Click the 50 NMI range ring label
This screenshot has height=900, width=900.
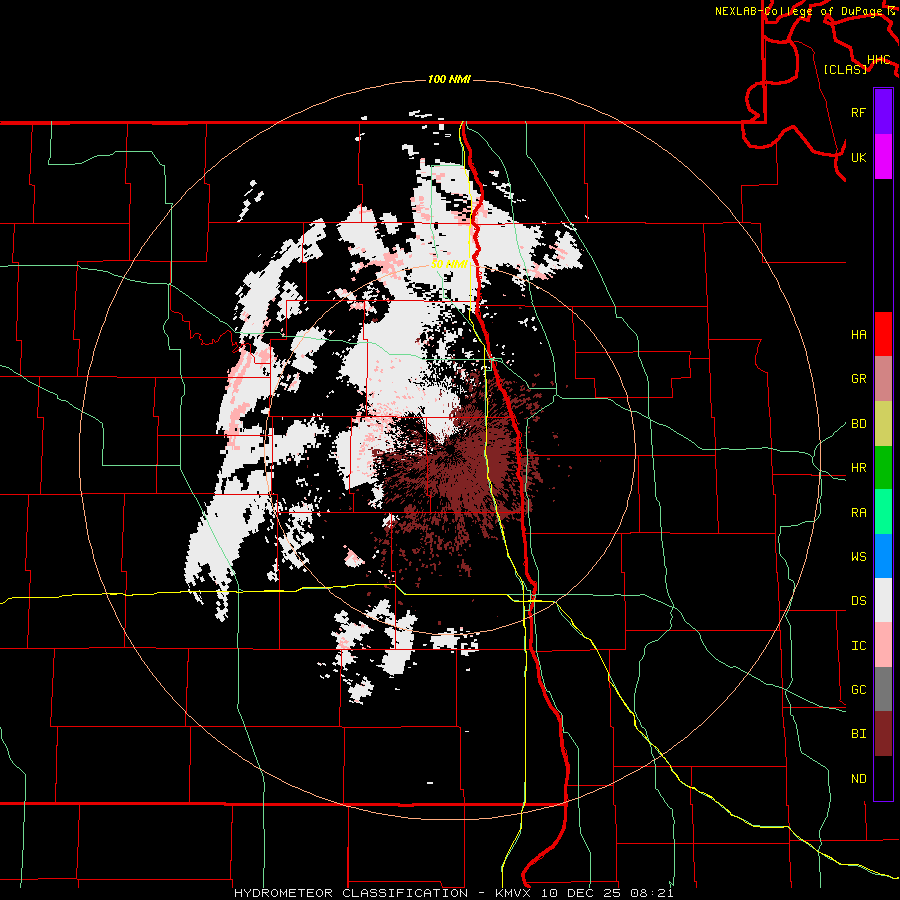click(449, 264)
